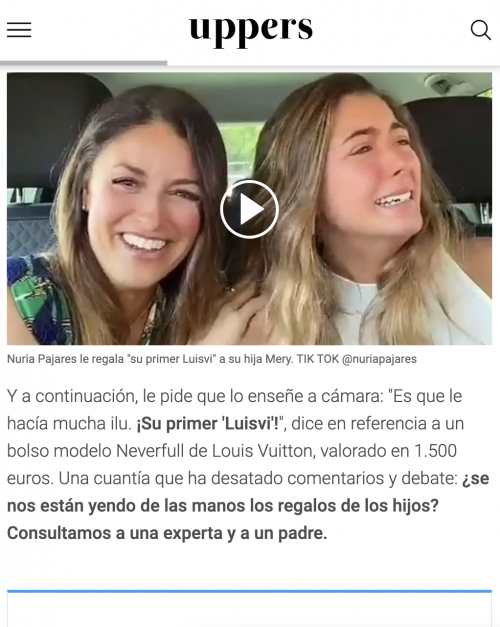
Task: Open the search magnifier icon
Action: click(x=480, y=30)
